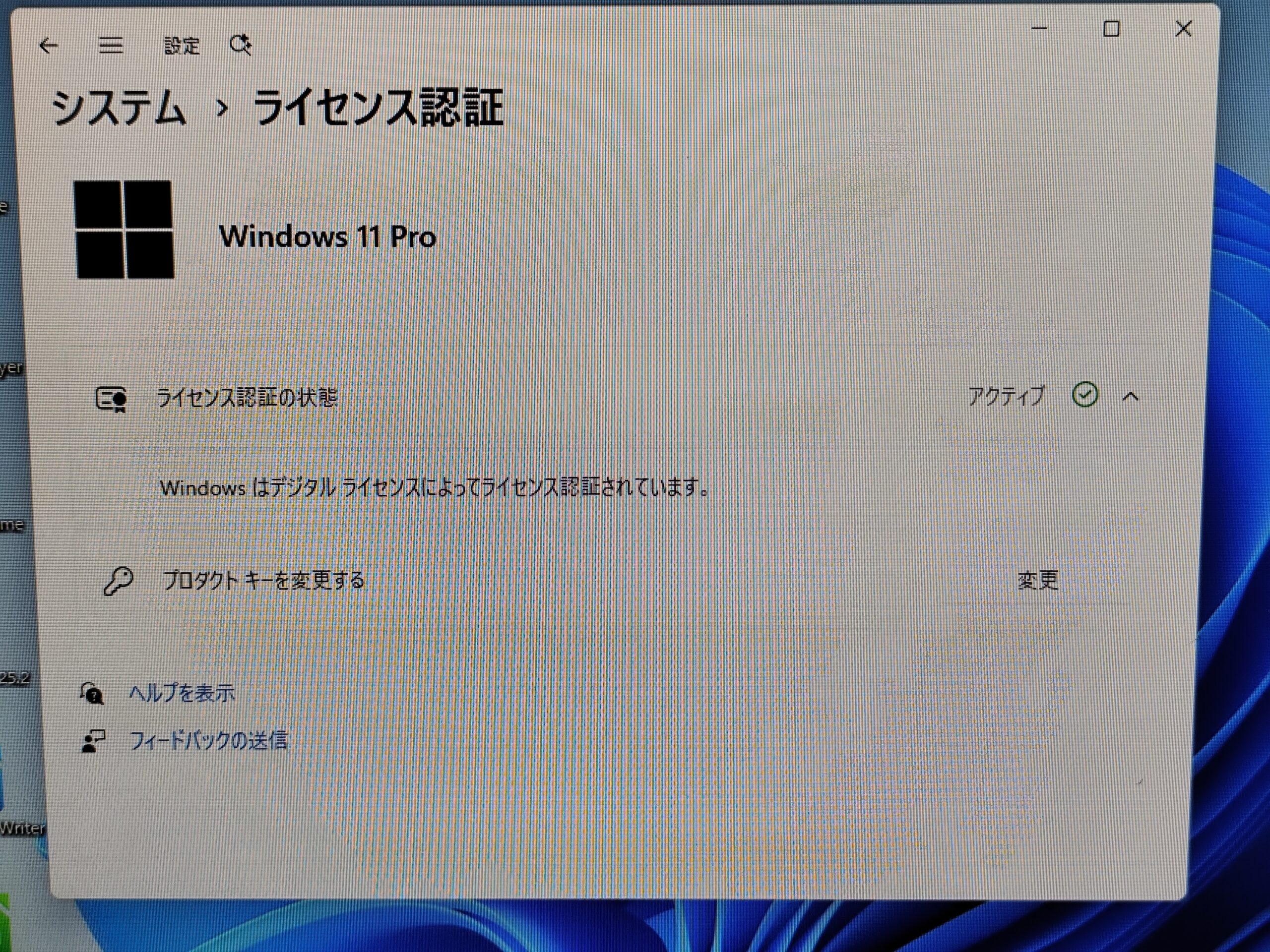This screenshot has height=952, width=1270.
Task: Click the ライセンス認証 page heading
Action: click(379, 107)
